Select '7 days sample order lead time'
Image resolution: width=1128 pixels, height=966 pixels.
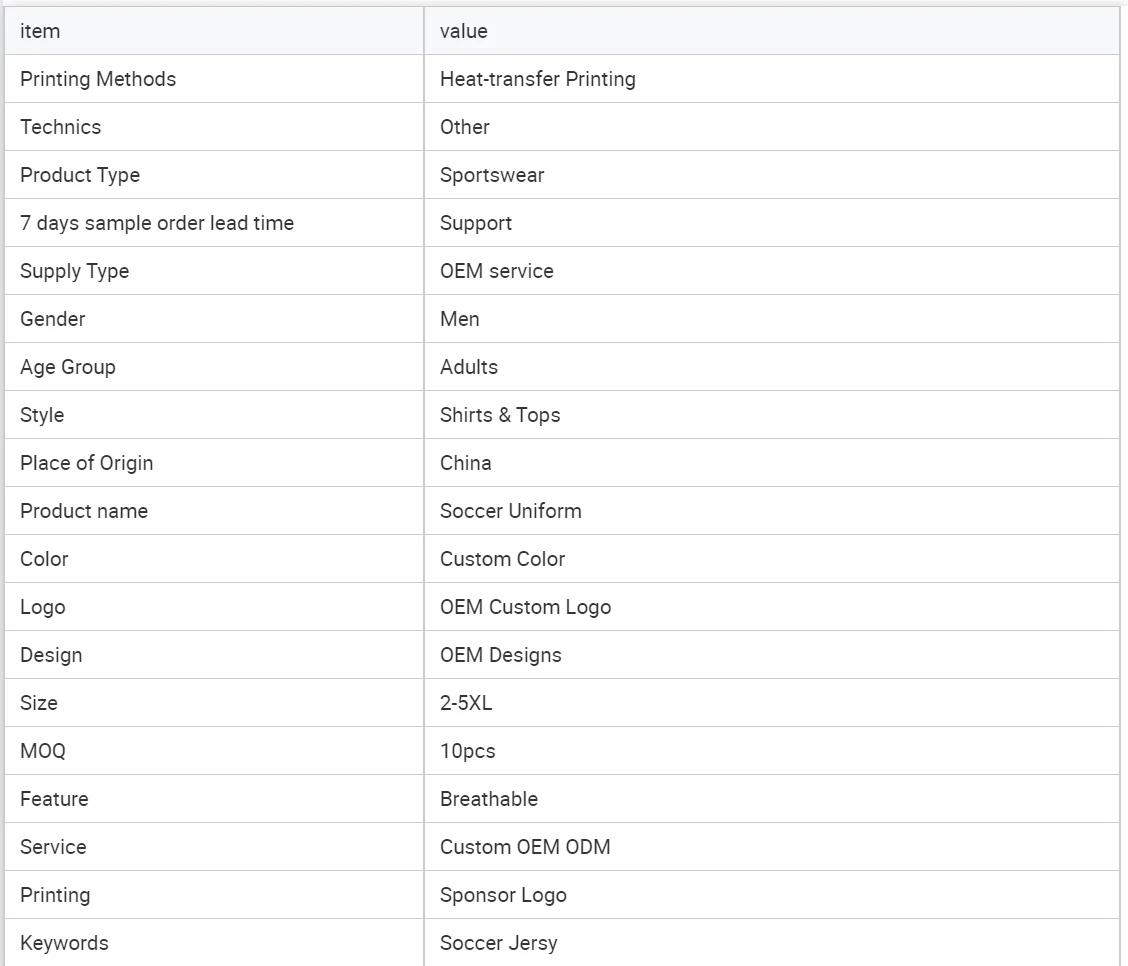coord(157,223)
